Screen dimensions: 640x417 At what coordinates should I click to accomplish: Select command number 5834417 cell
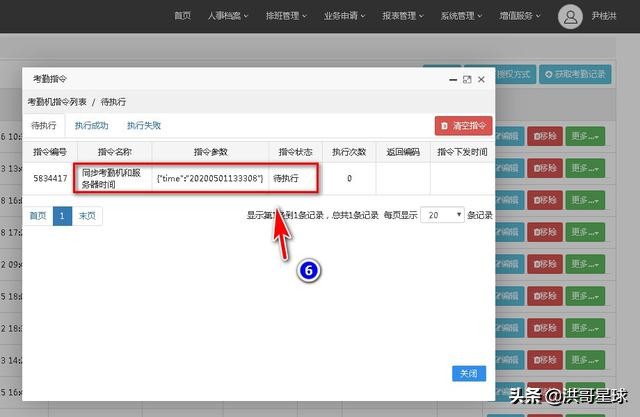(x=50, y=178)
